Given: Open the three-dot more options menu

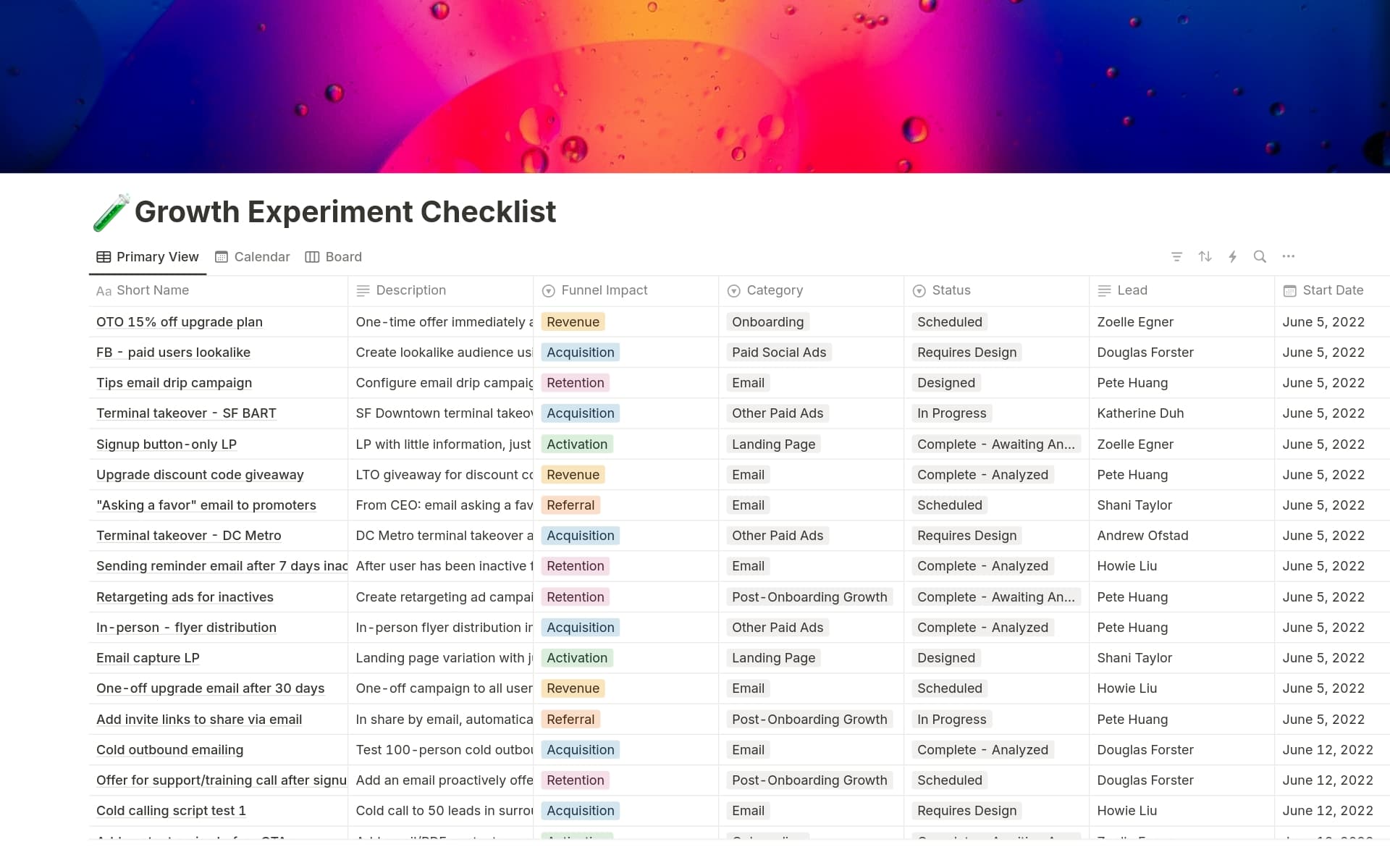Looking at the screenshot, I should pyautogui.click(x=1288, y=256).
